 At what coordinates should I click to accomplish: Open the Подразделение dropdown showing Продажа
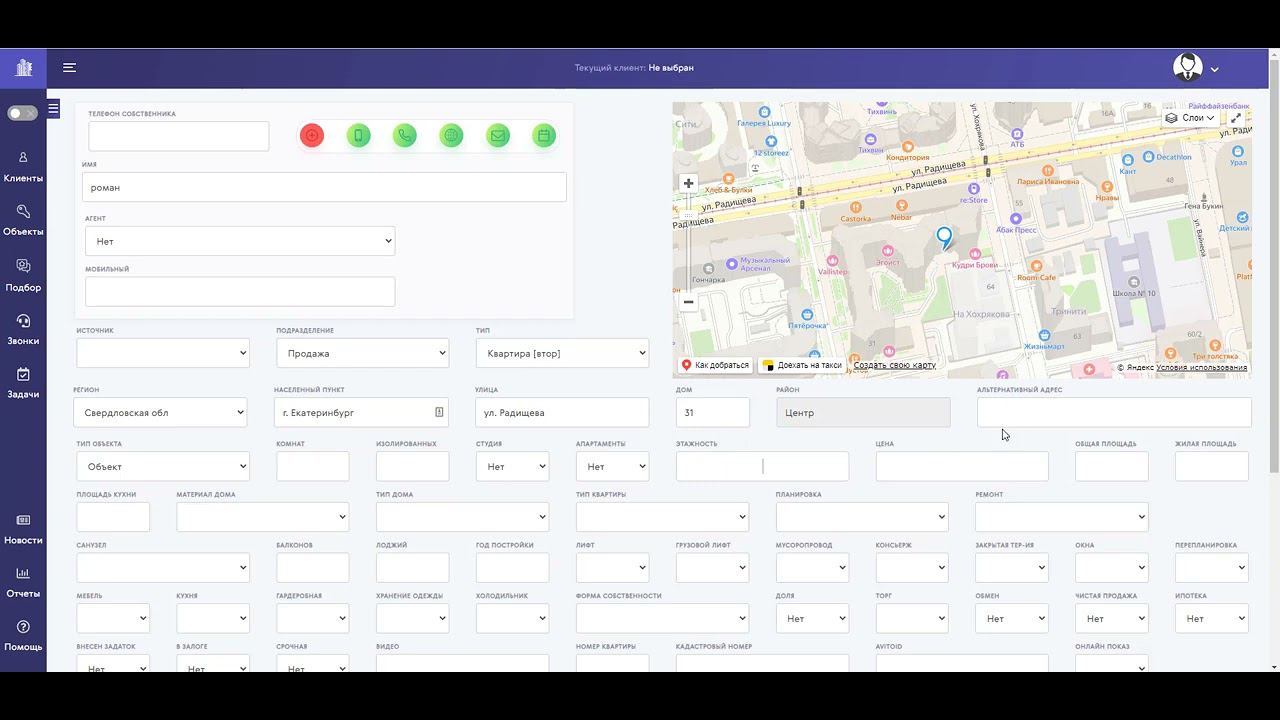point(362,353)
